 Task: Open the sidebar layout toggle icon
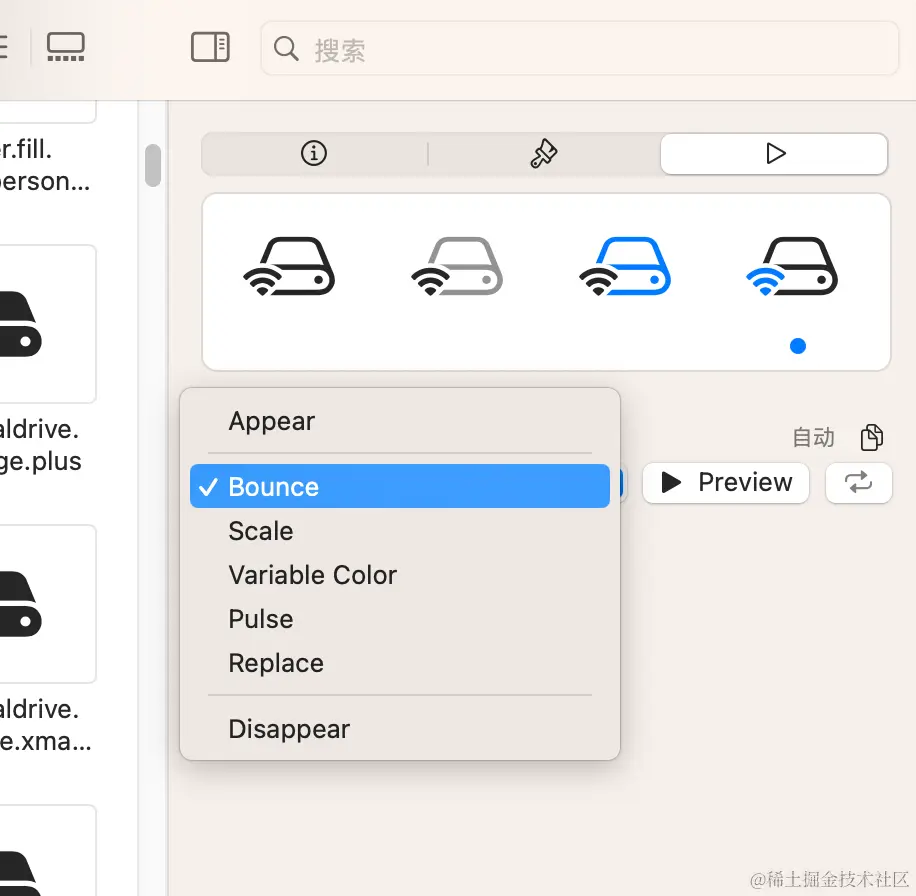[210, 45]
